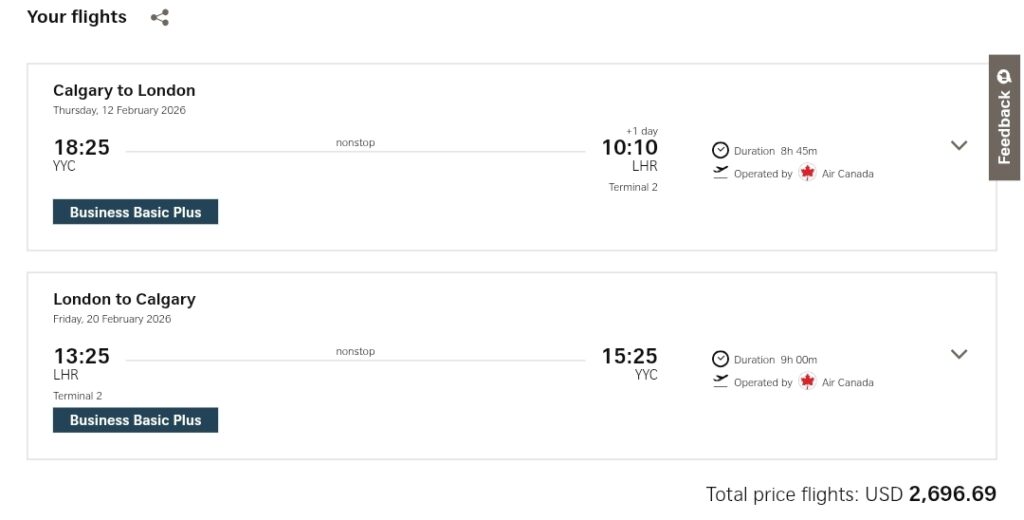Click the speech bubble icon on Feedback tab
Screen dimensions: 1024x520
pyautogui.click(x=1005, y=77)
